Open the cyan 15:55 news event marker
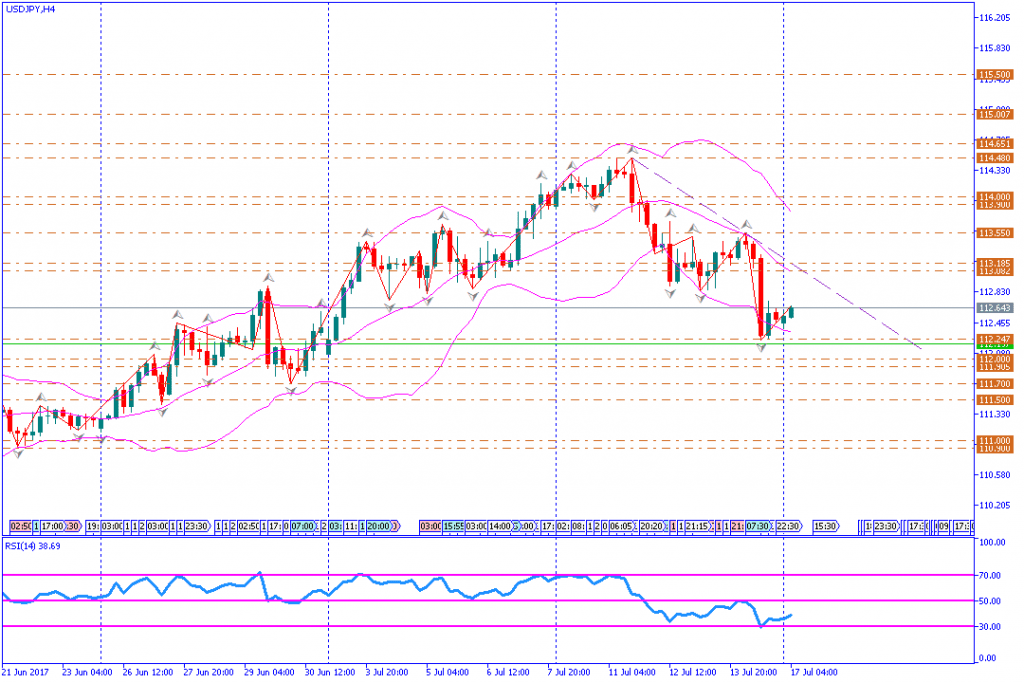Viewport: 1024px width, 683px height. [x=454, y=526]
